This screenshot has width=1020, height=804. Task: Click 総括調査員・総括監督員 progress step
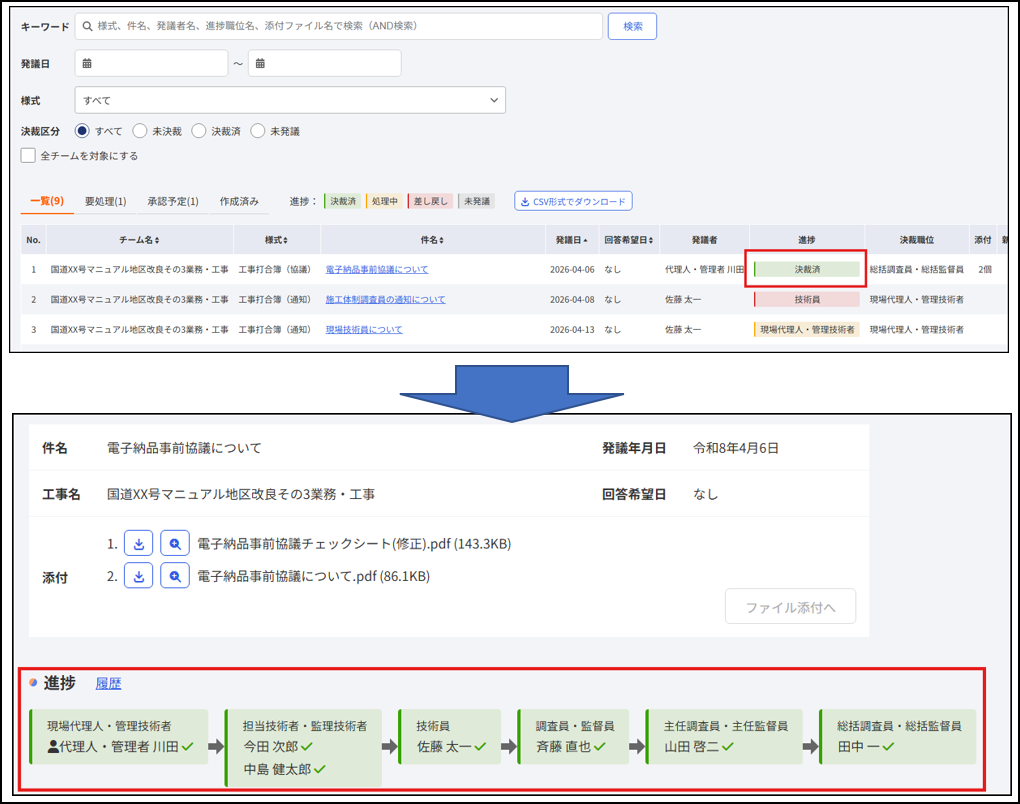[898, 736]
